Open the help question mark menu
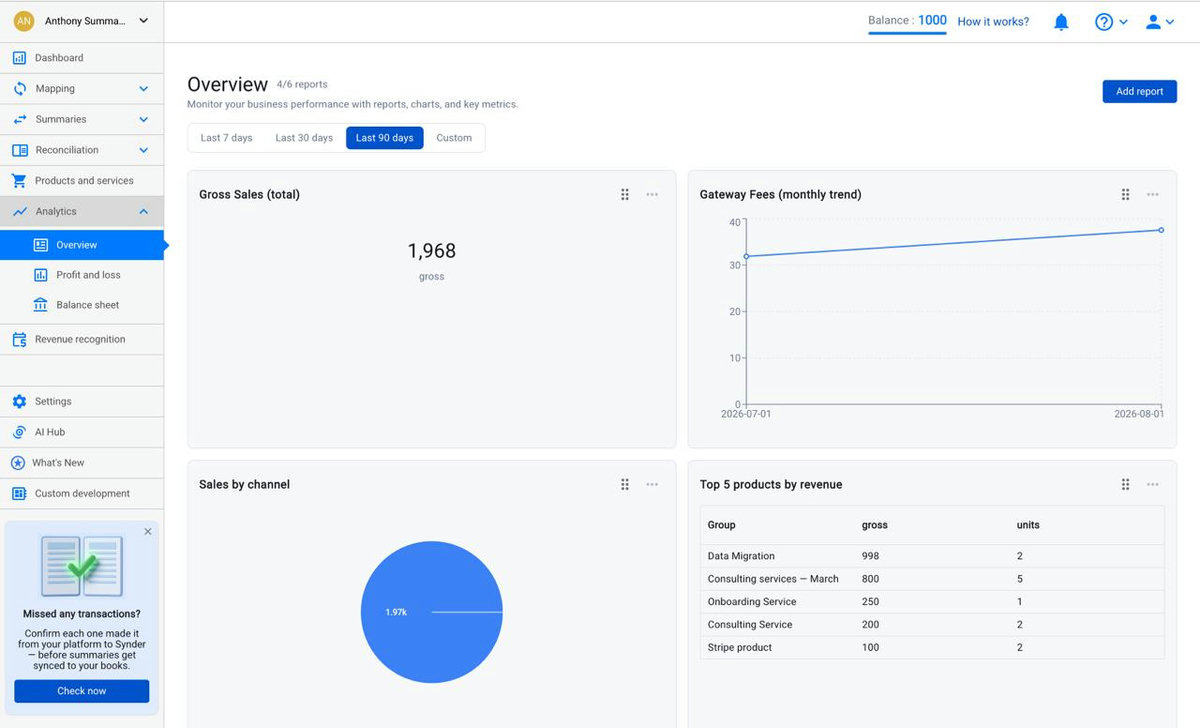This screenshot has width=1200, height=728. click(x=1111, y=22)
